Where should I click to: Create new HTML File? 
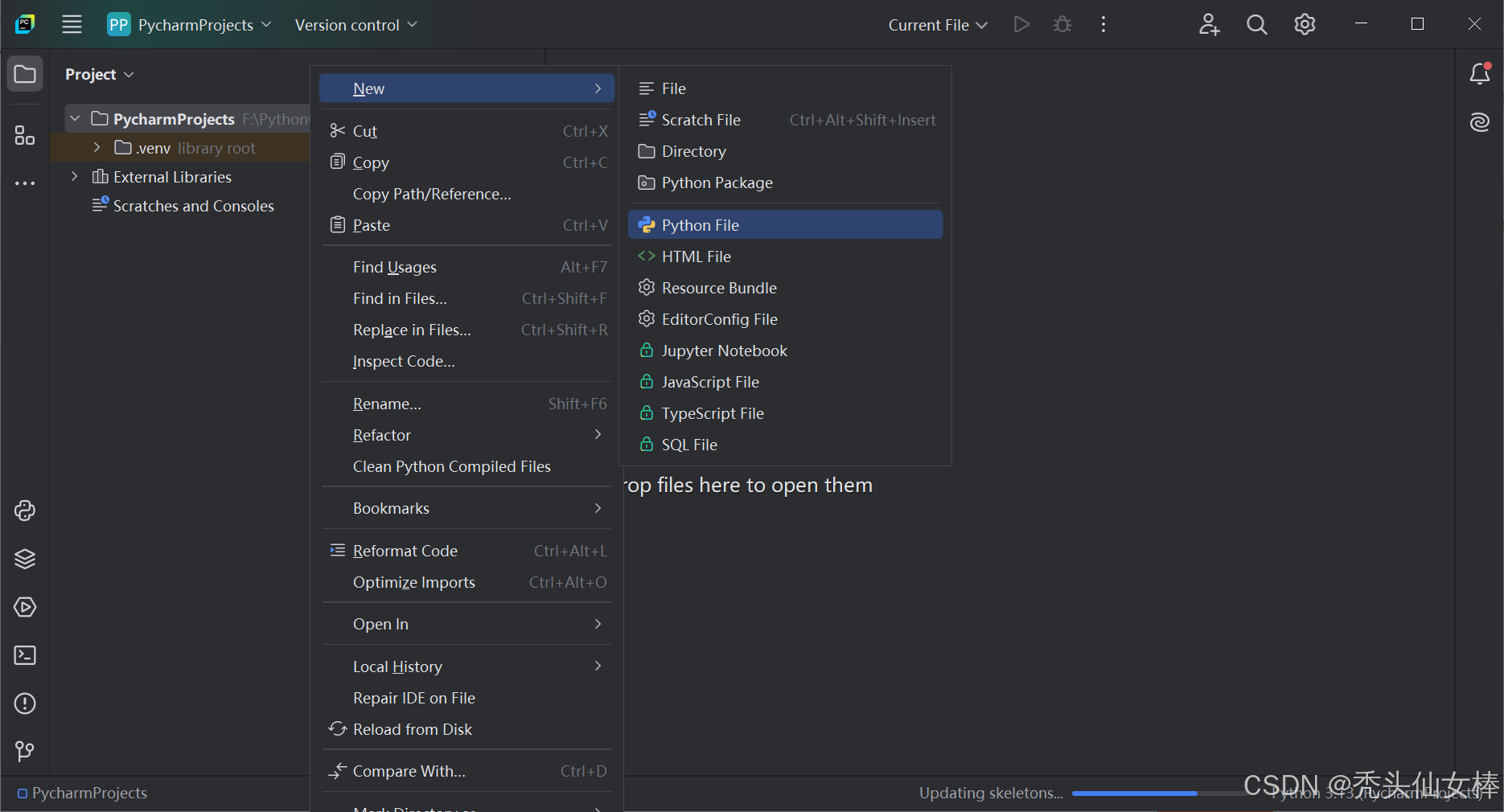point(785,256)
